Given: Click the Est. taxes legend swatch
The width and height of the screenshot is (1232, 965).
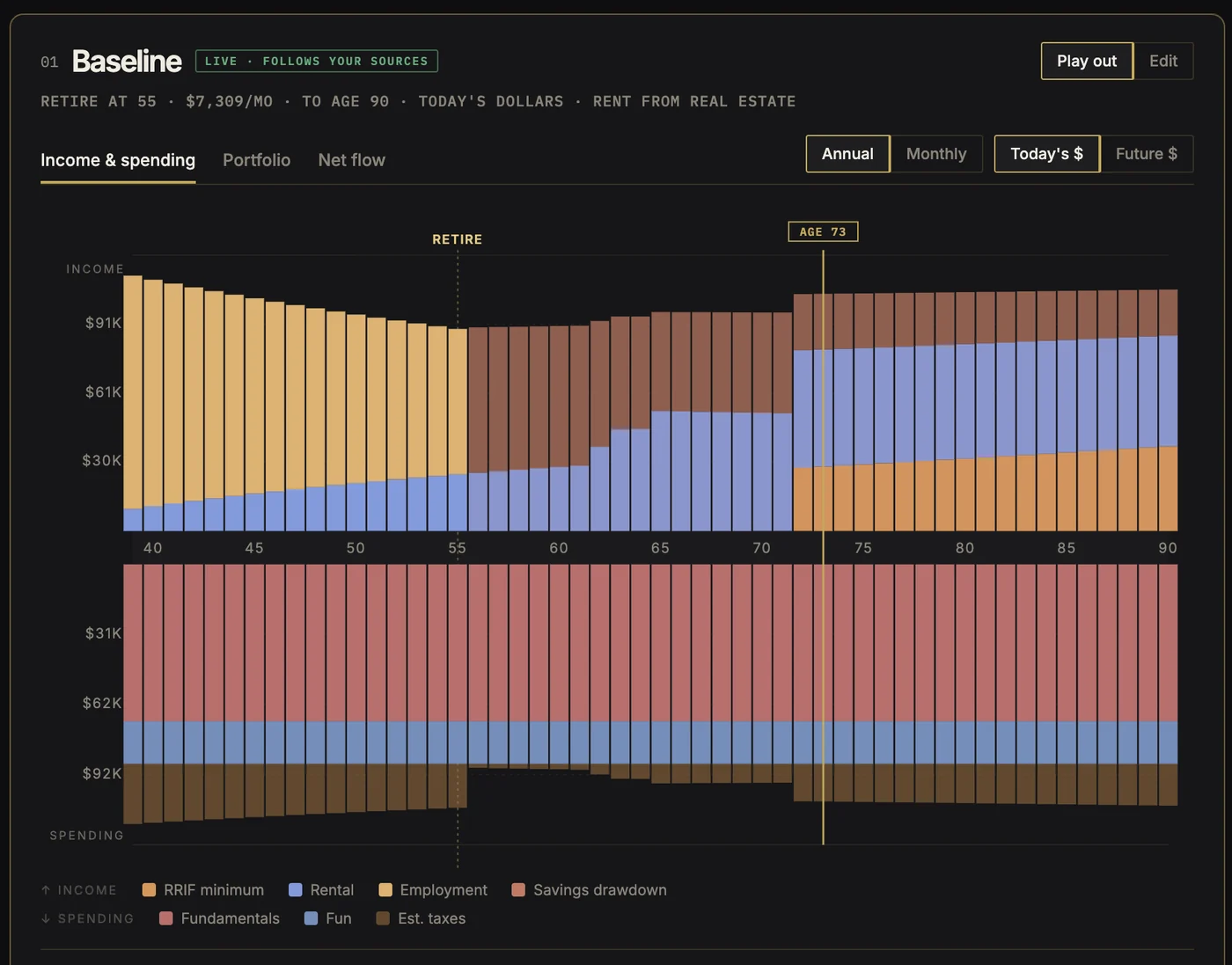Looking at the screenshot, I should tap(383, 918).
